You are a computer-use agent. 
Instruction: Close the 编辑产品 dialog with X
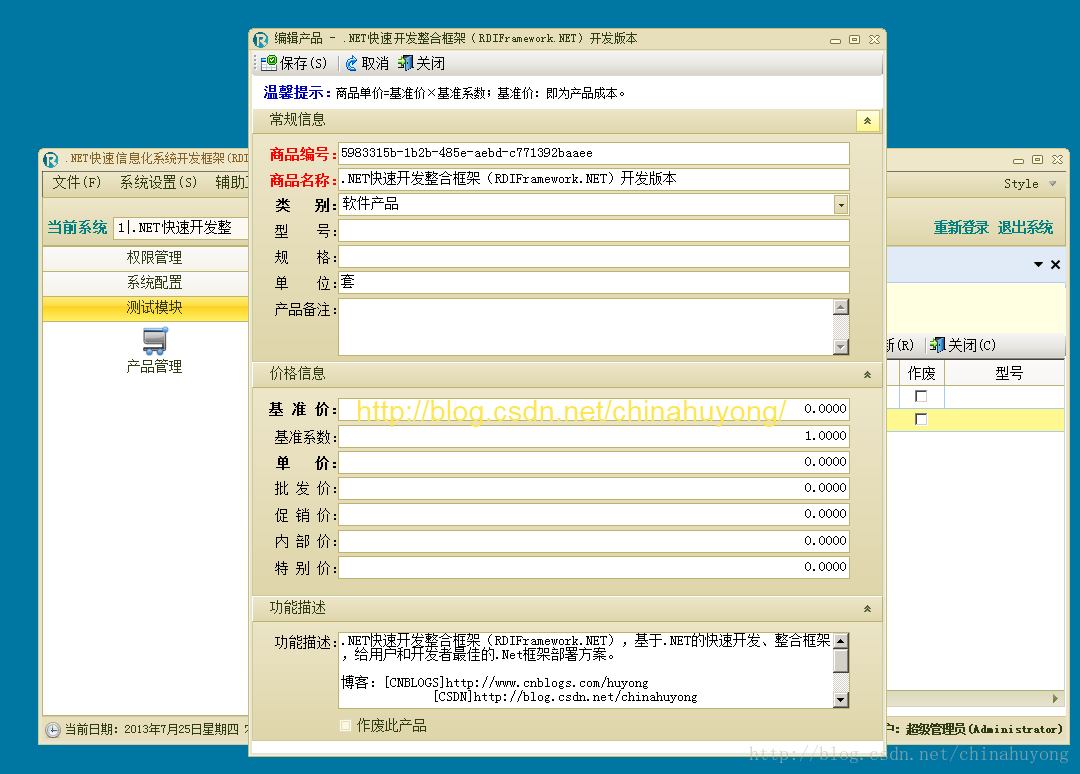point(874,40)
